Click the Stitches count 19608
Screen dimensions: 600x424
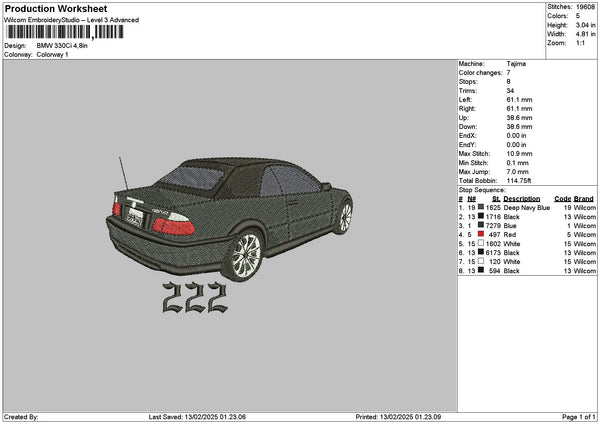click(585, 6)
